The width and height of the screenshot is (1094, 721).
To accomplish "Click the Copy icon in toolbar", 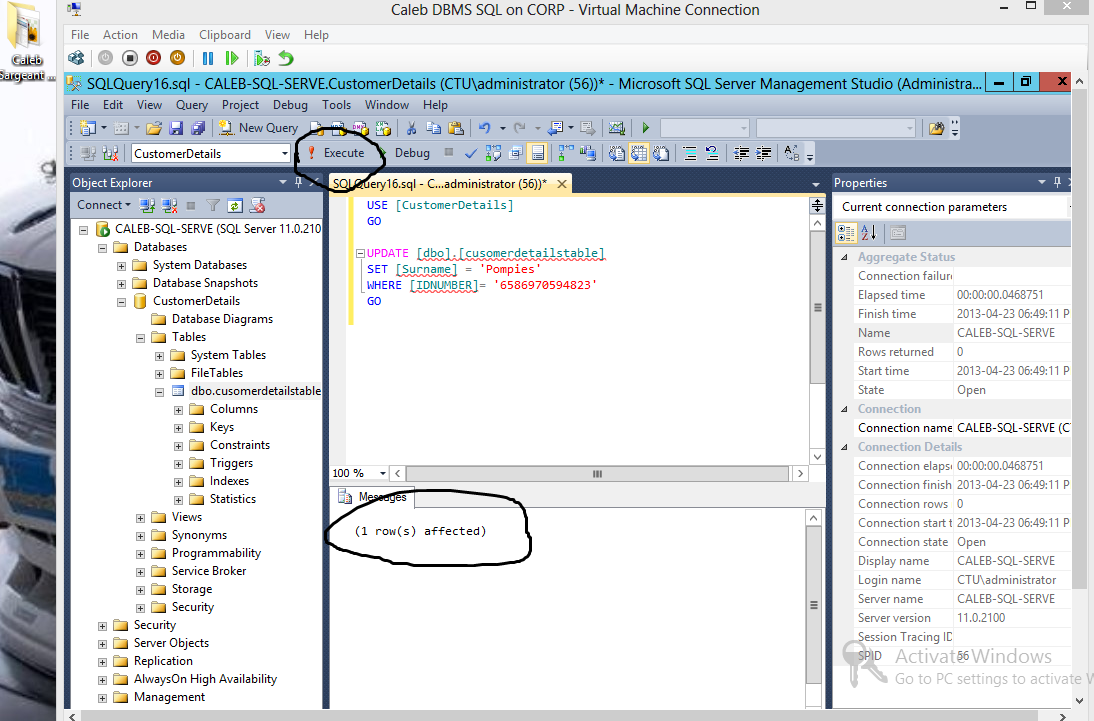I will coord(433,128).
